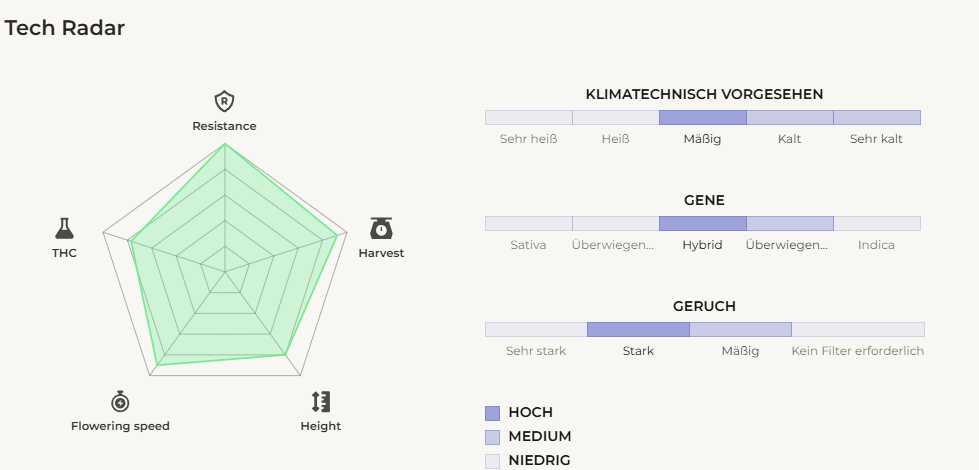
Task: Click the Resistance shield icon
Action: [224, 101]
